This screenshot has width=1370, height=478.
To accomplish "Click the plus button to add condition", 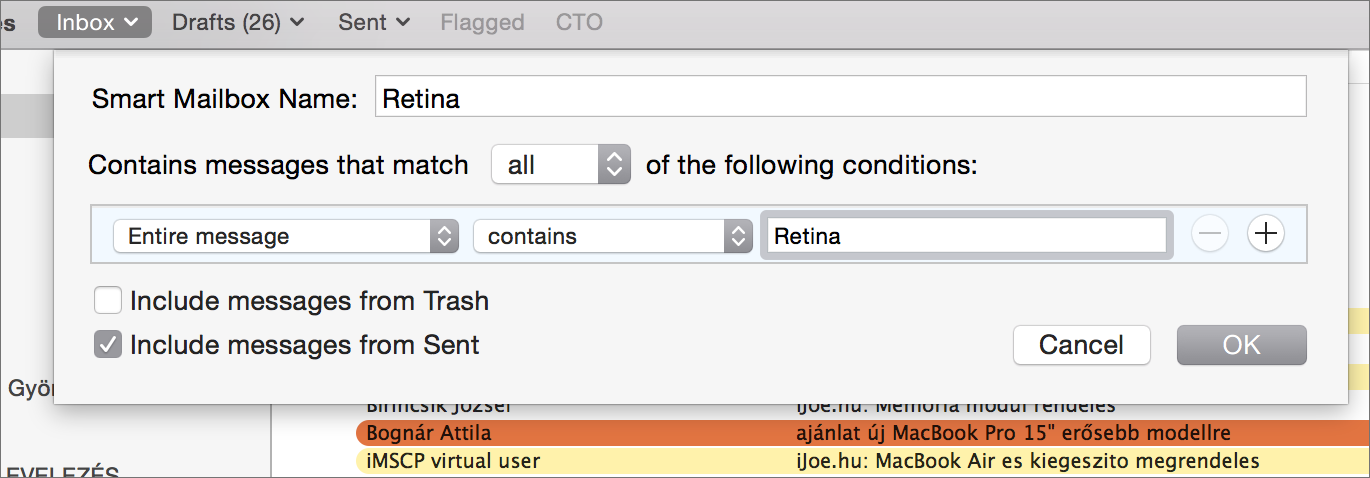I will (x=1266, y=235).
